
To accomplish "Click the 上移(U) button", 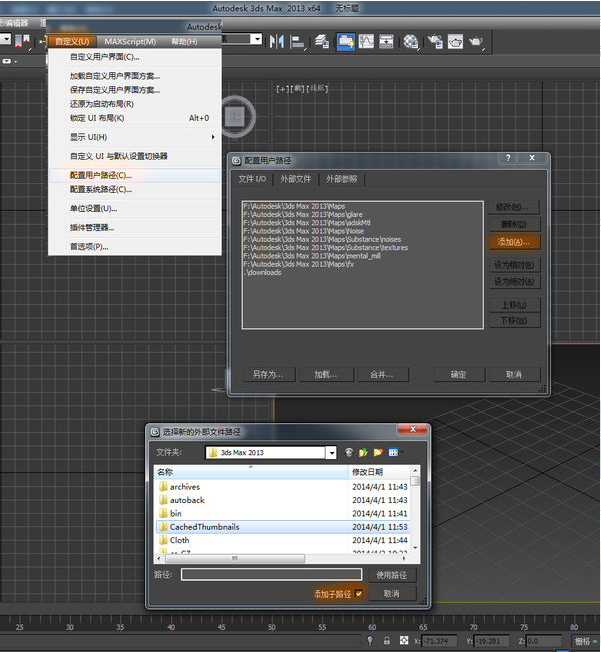I will pos(514,305).
